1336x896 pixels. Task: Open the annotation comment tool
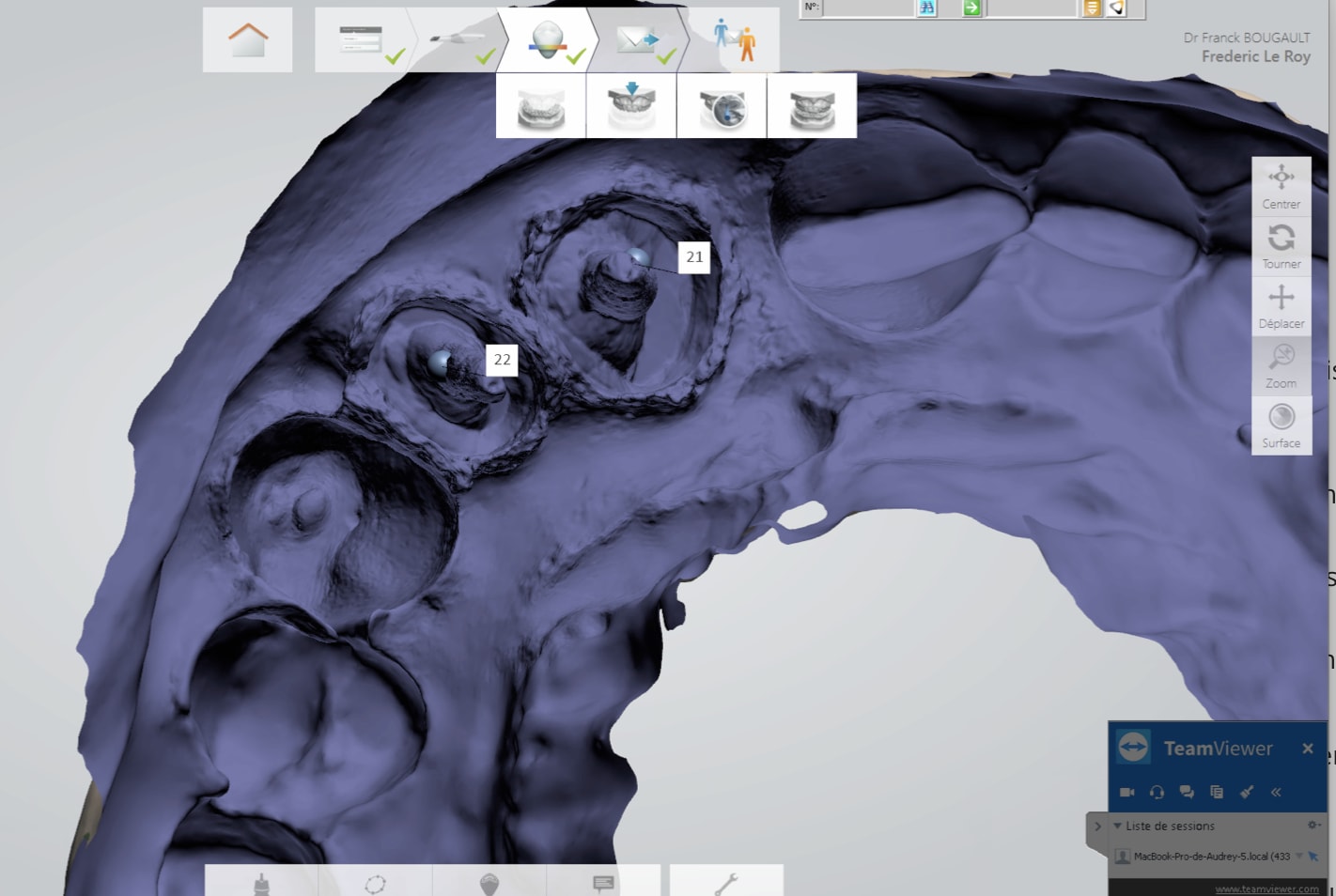pyautogui.click(x=603, y=883)
